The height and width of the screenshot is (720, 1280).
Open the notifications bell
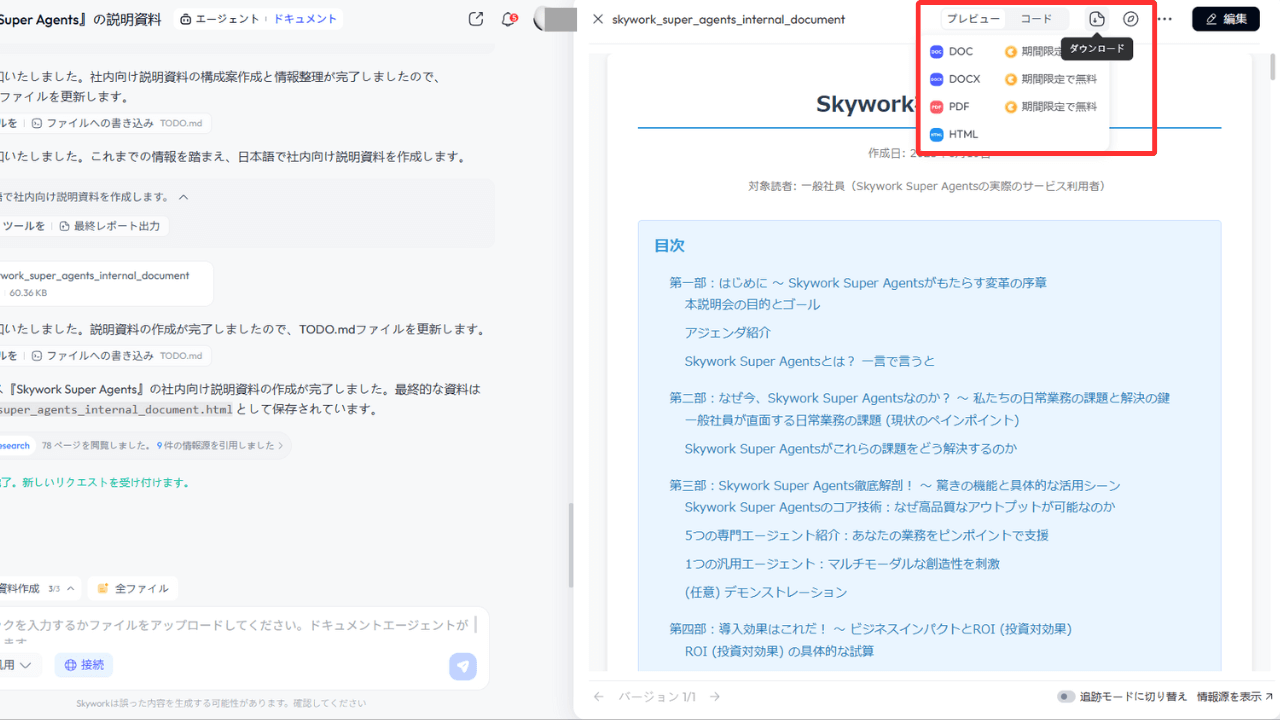(509, 19)
